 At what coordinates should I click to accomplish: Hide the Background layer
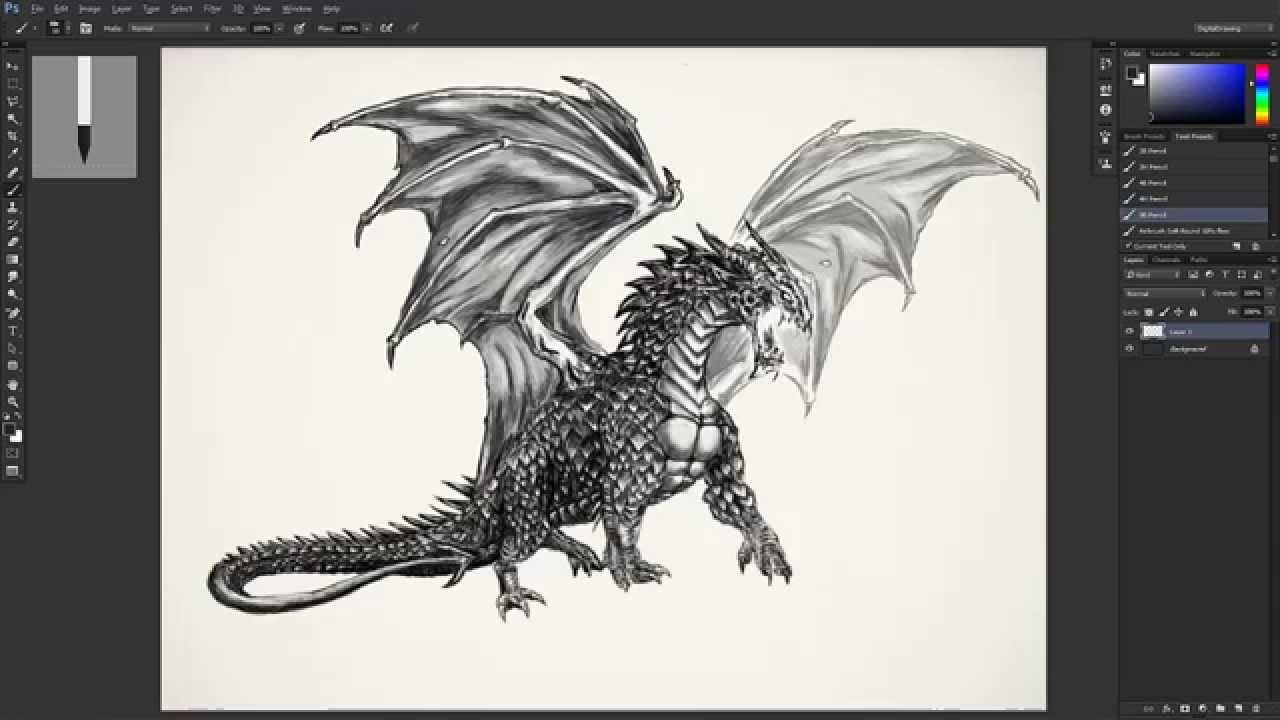(1129, 348)
